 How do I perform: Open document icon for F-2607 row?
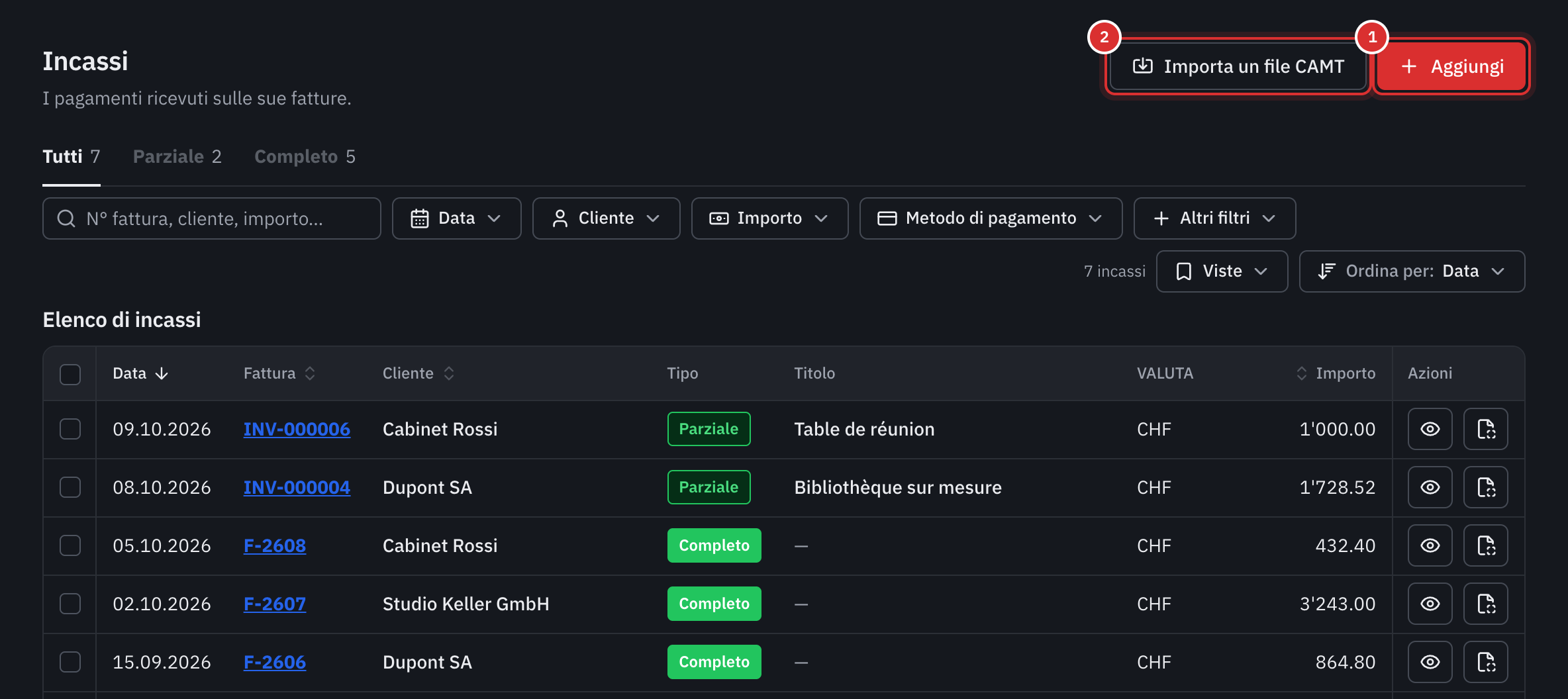tap(1485, 604)
